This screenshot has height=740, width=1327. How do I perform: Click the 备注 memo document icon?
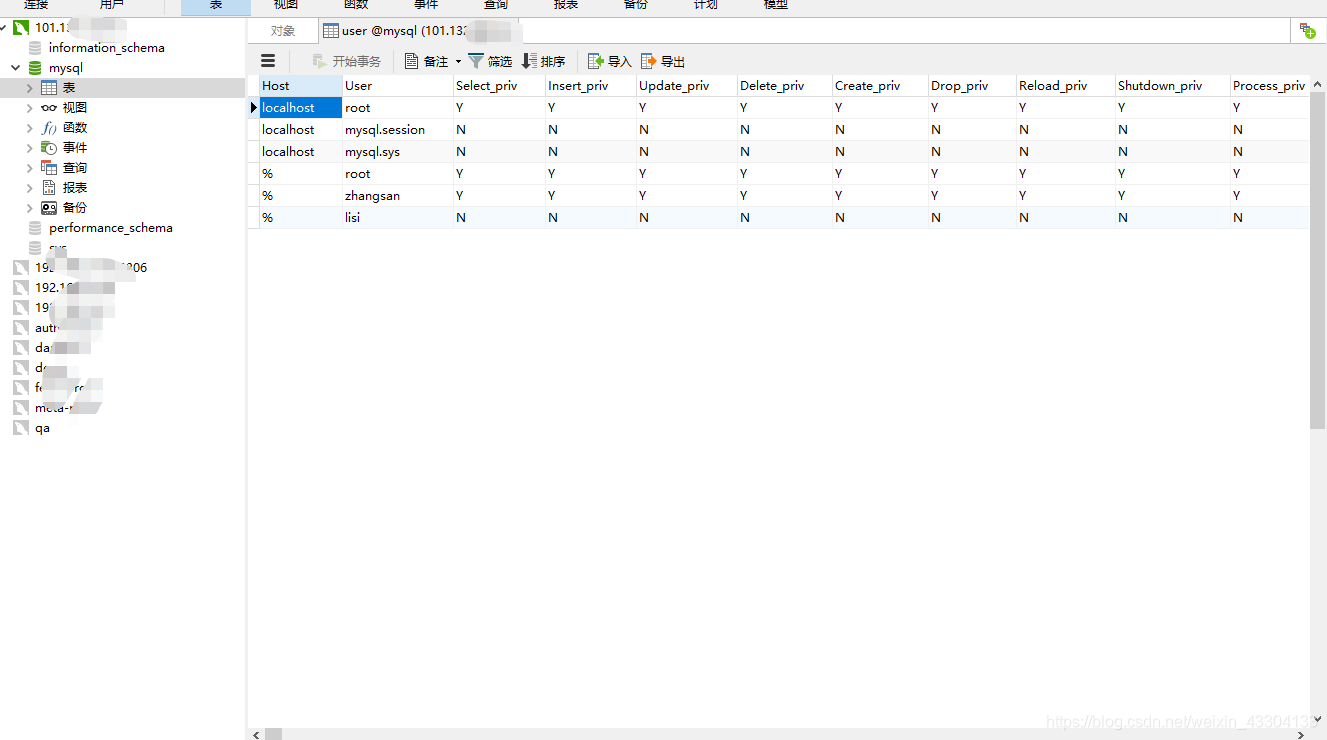point(411,61)
